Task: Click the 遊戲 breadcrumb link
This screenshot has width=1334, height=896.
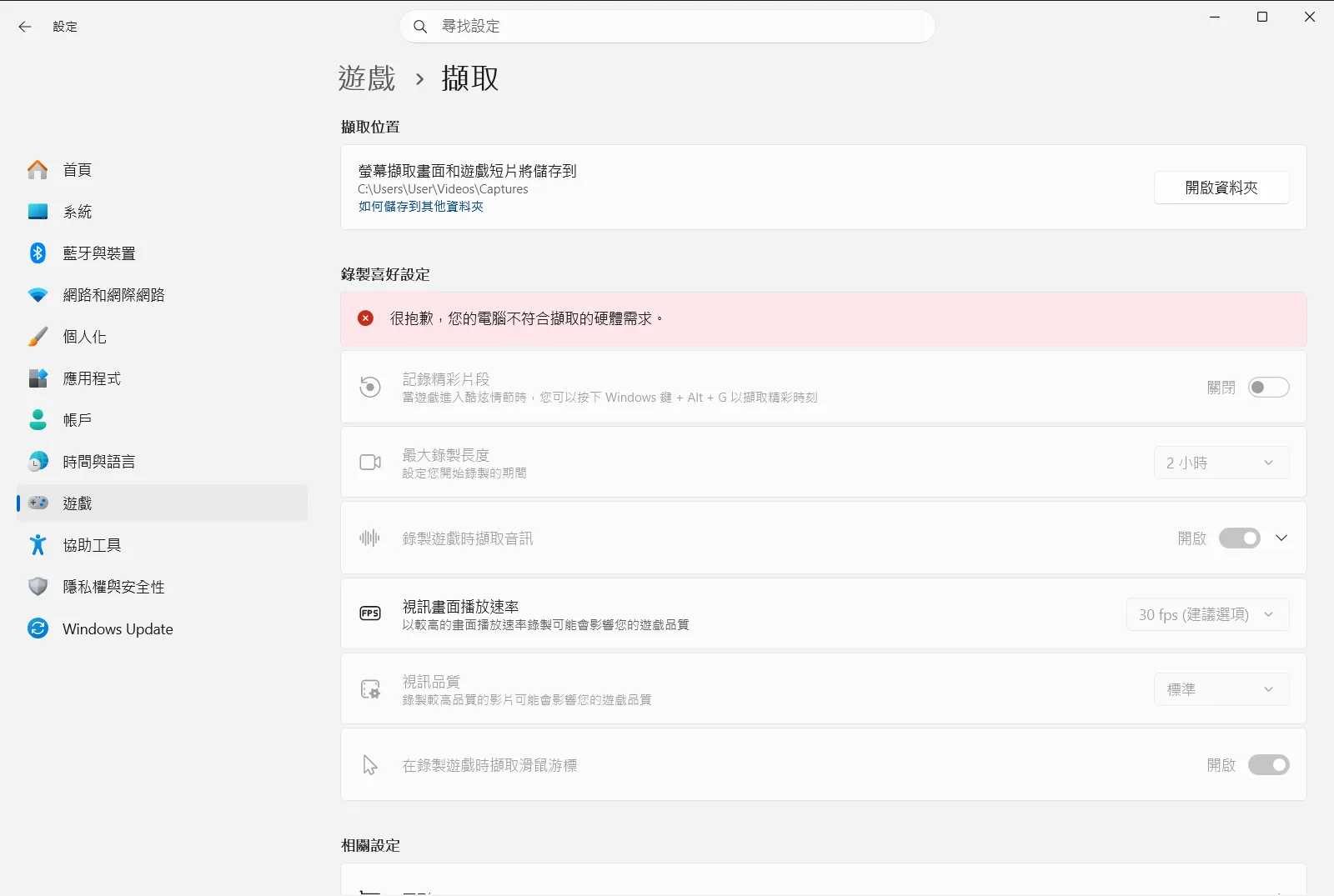Action: 367,78
